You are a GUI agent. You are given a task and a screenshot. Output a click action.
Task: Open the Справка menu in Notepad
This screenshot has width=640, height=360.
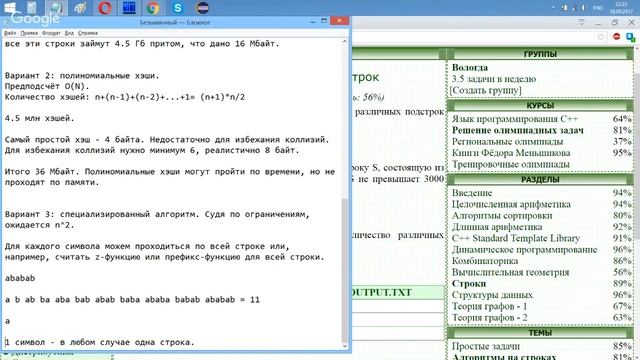point(88,33)
